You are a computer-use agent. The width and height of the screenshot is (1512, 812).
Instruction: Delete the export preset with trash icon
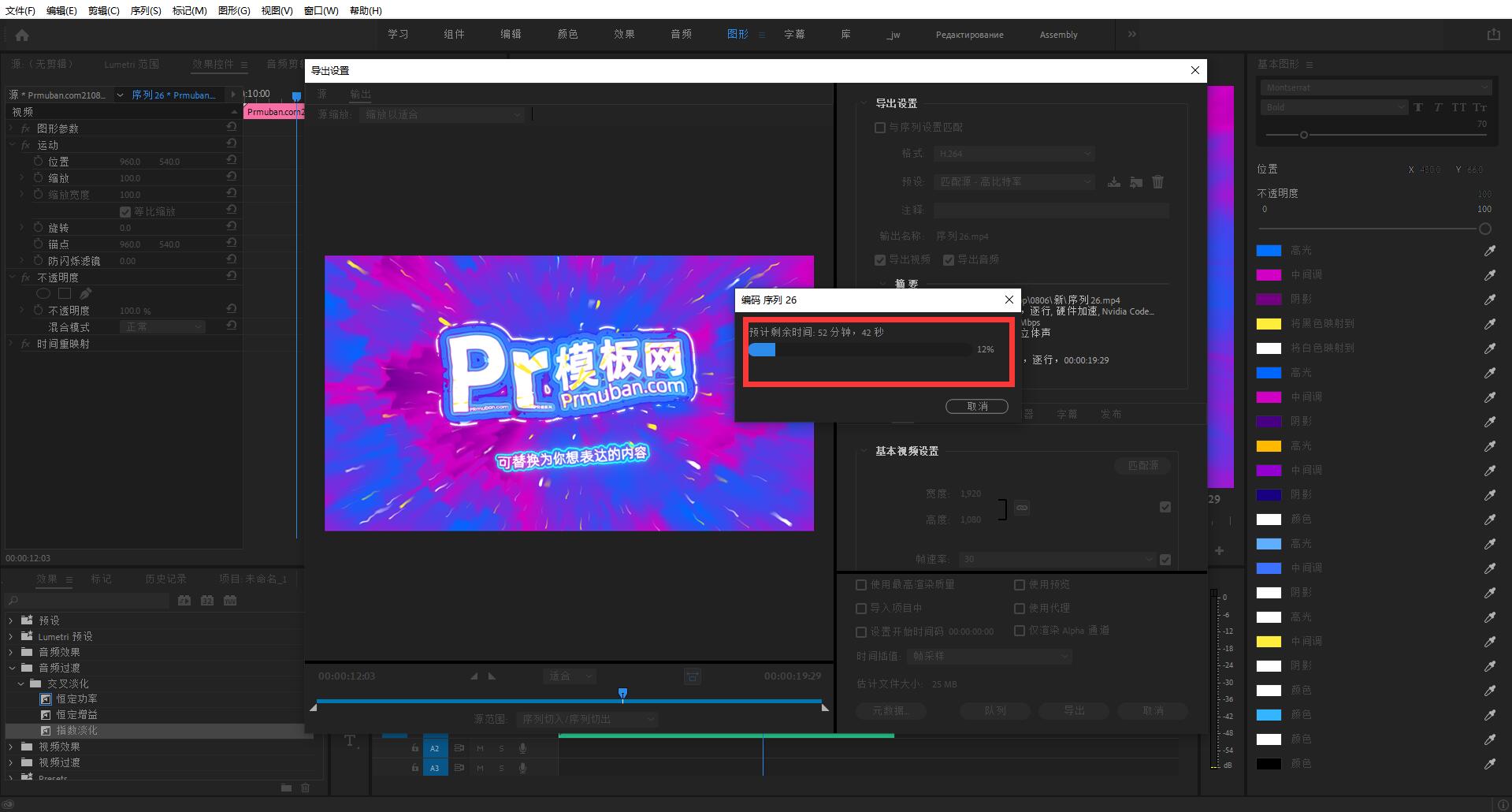point(1157,181)
